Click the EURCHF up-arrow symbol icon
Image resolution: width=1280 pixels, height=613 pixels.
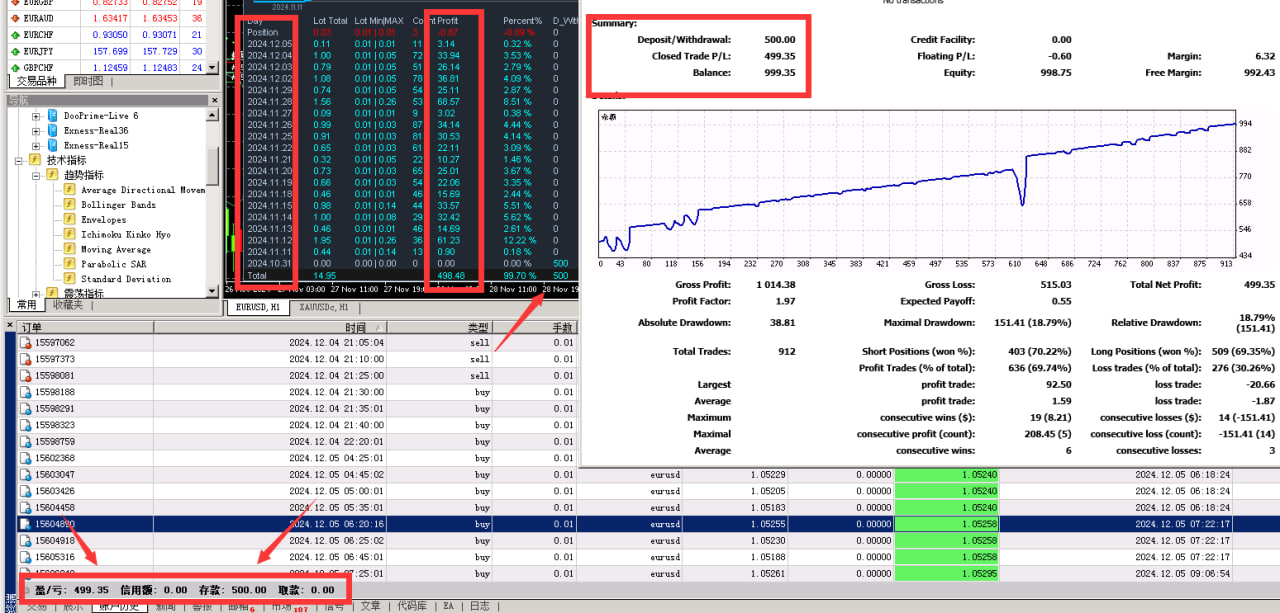(x=14, y=35)
